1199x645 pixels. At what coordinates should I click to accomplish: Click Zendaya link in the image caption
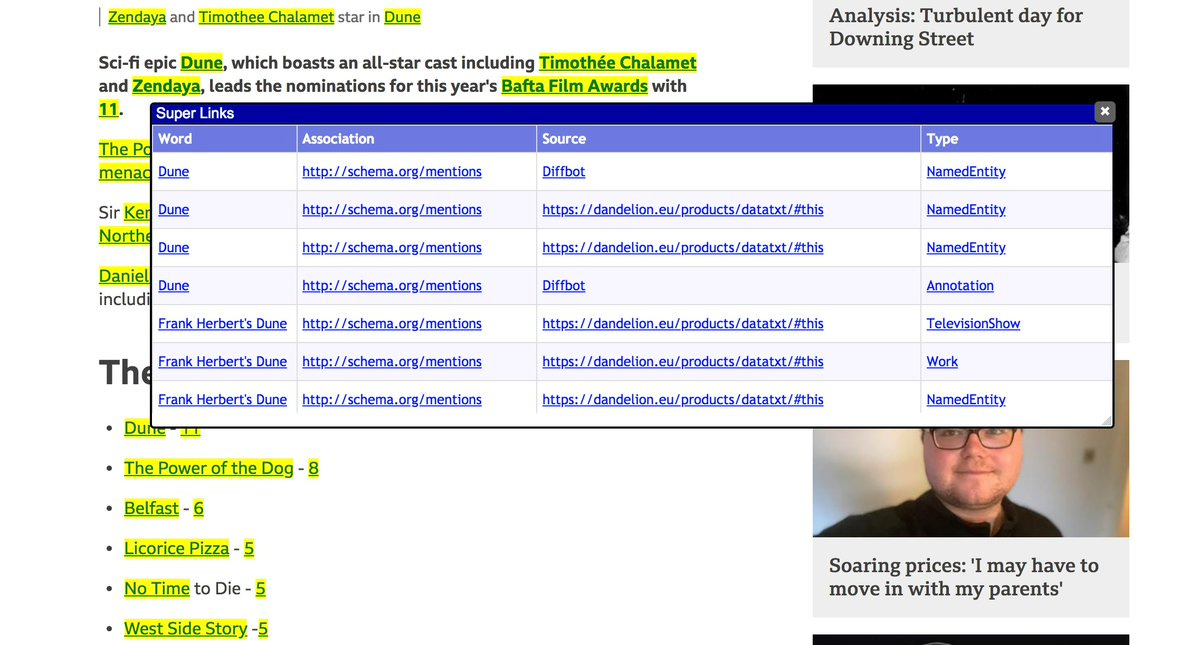pyautogui.click(x=137, y=17)
